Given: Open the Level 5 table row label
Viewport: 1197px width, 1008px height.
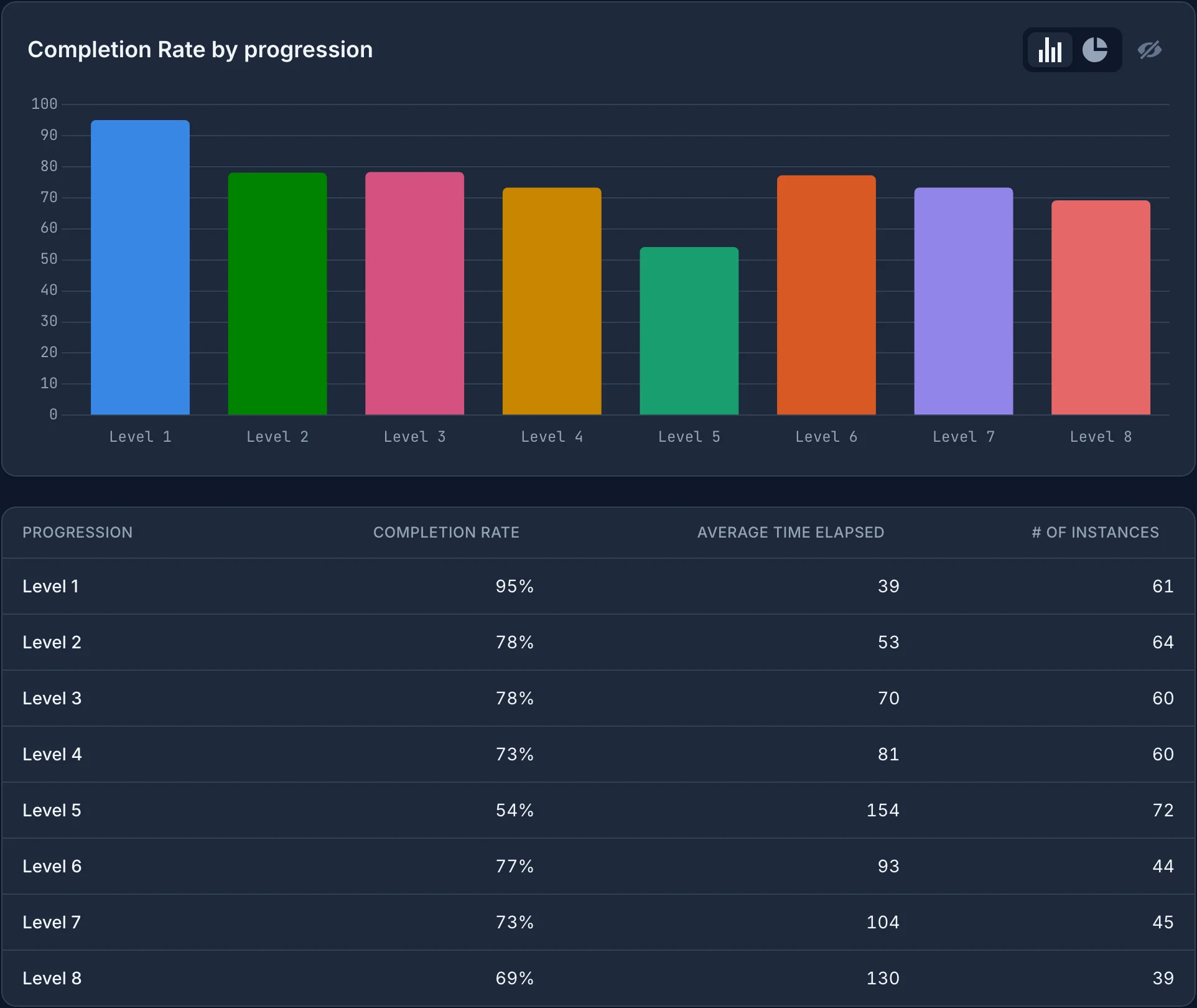Looking at the screenshot, I should 52,810.
